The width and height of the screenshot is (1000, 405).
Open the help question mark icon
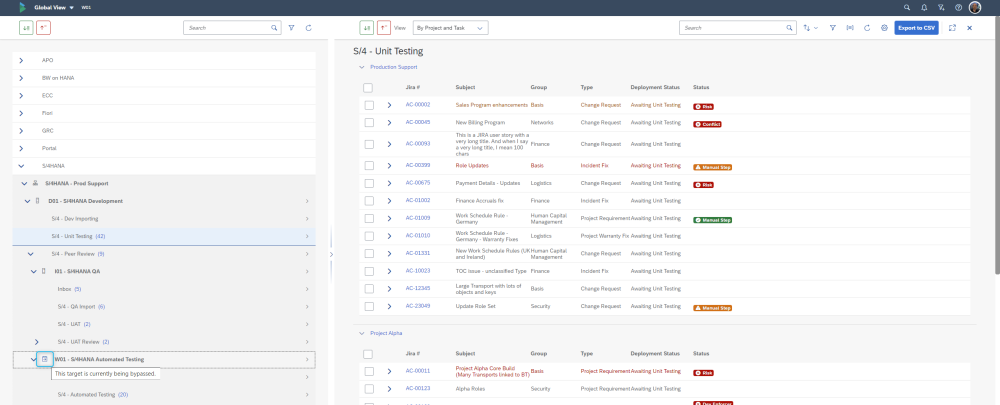[x=958, y=7]
